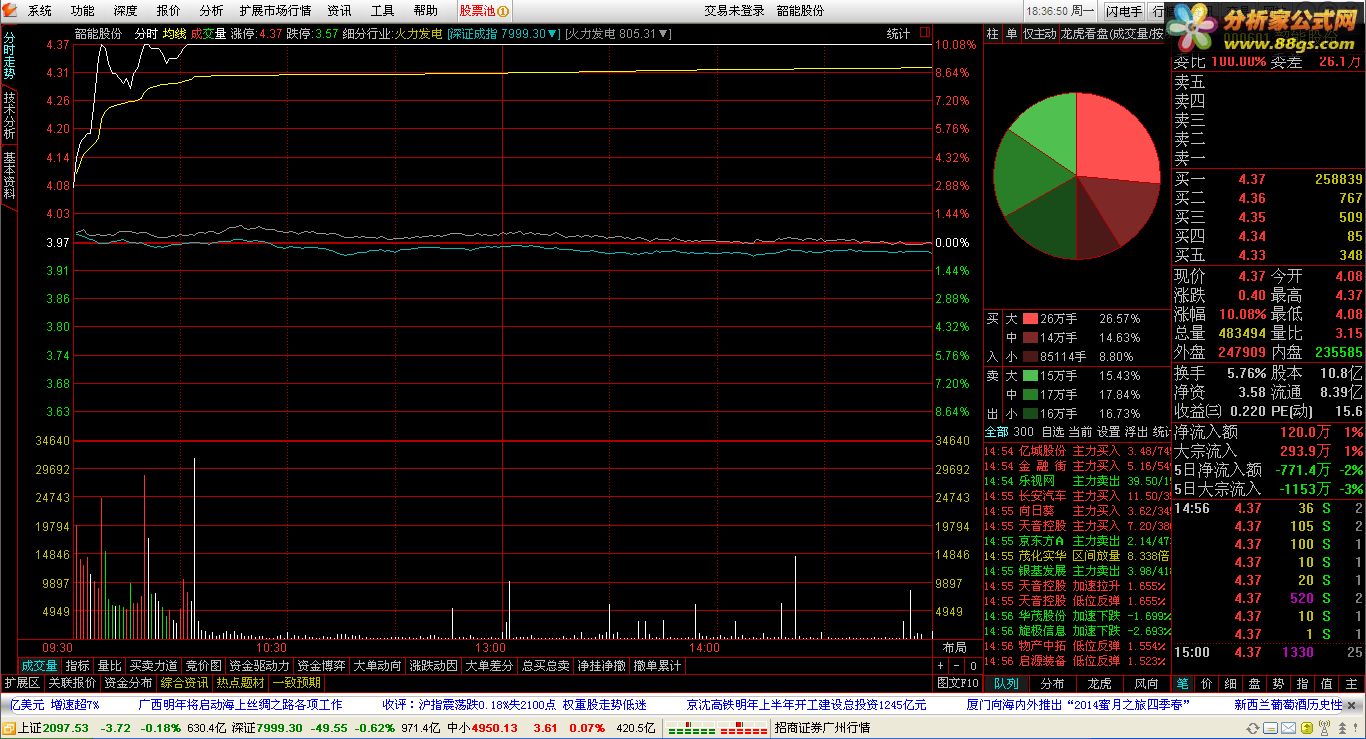This screenshot has height=739, width=1366.
Task: Click the yellow upload arrow status icon
Action: (1307, 728)
